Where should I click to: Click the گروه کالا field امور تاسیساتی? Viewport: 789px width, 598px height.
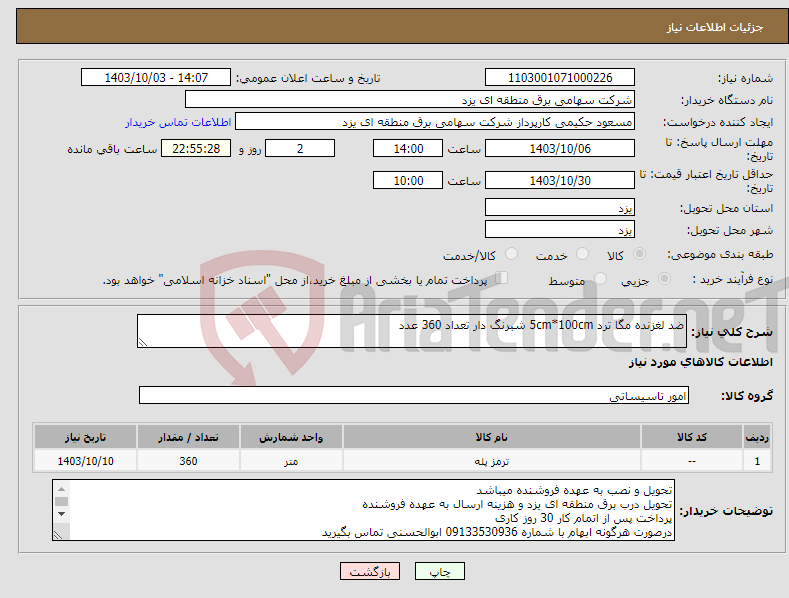coord(414,396)
